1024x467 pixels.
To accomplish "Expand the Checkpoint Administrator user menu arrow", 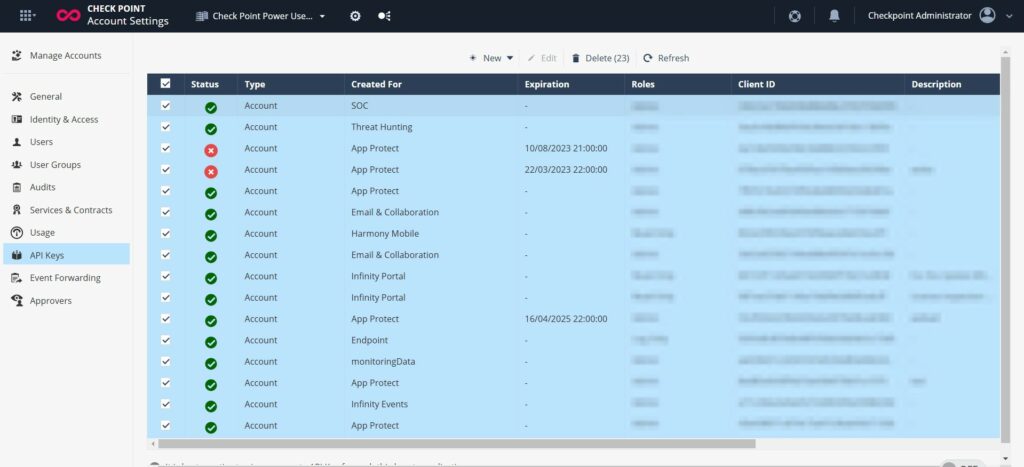I will [1009, 16].
